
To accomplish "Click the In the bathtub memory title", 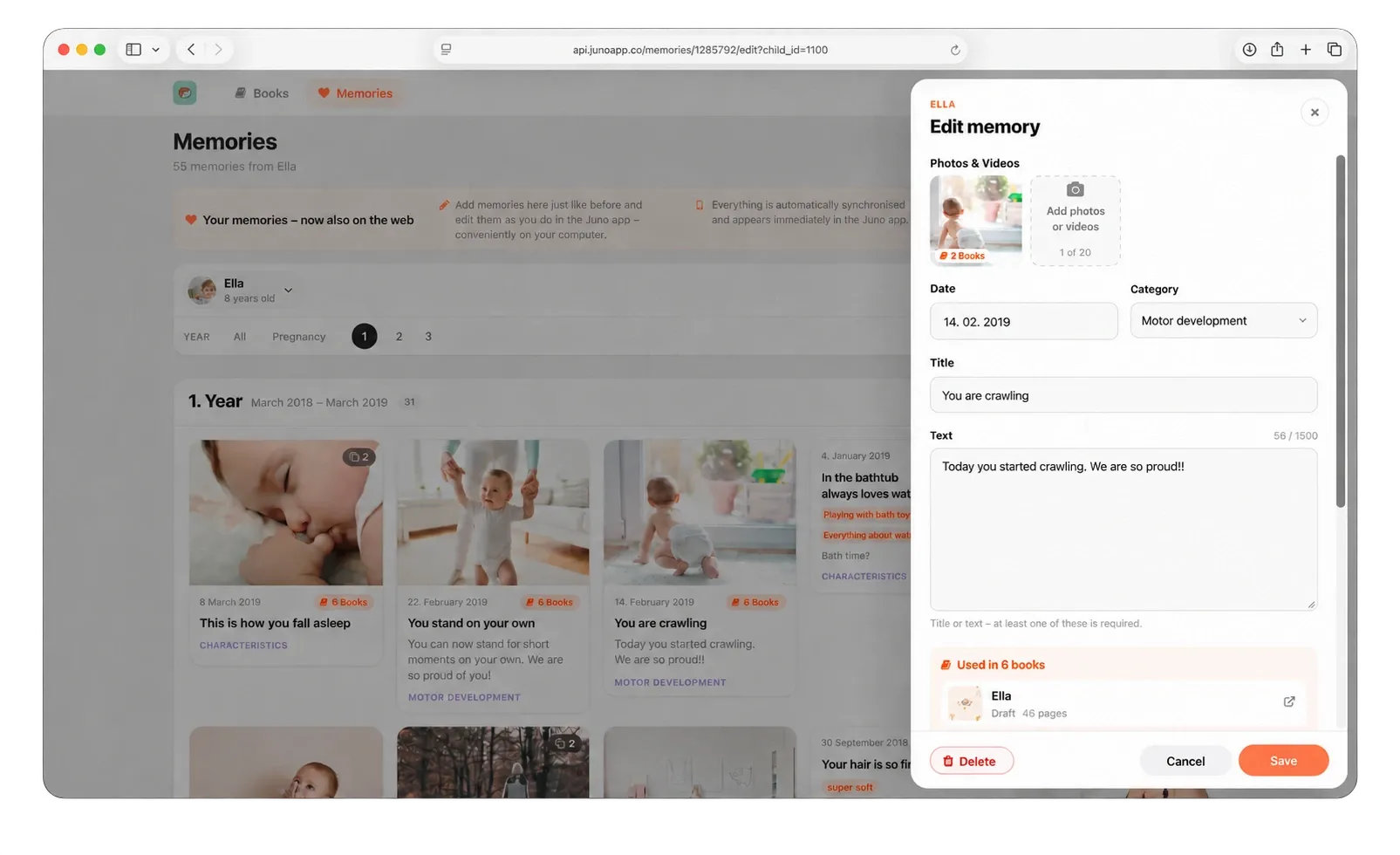I will (865, 486).
